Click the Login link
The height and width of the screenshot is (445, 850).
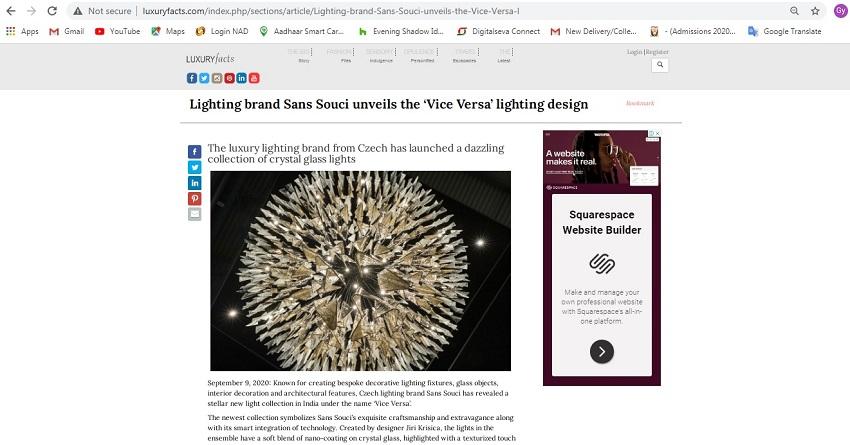pos(634,52)
